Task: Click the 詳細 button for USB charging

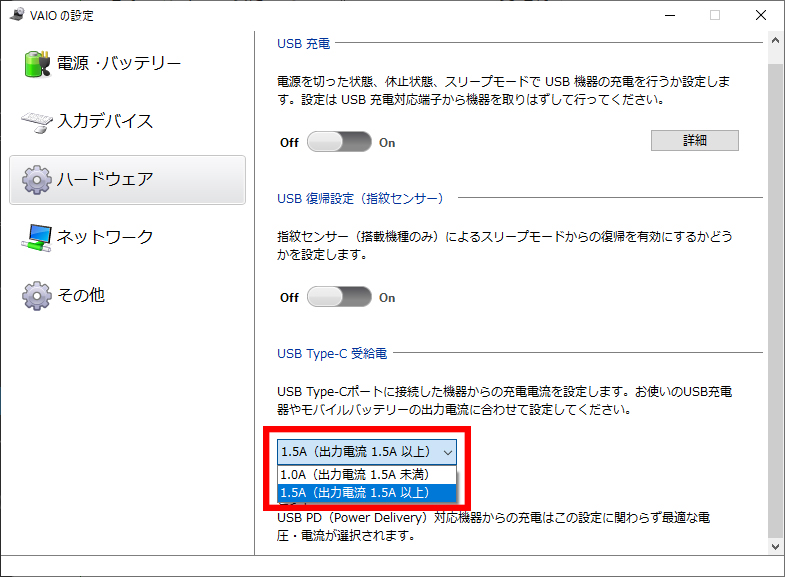Action: tap(694, 141)
